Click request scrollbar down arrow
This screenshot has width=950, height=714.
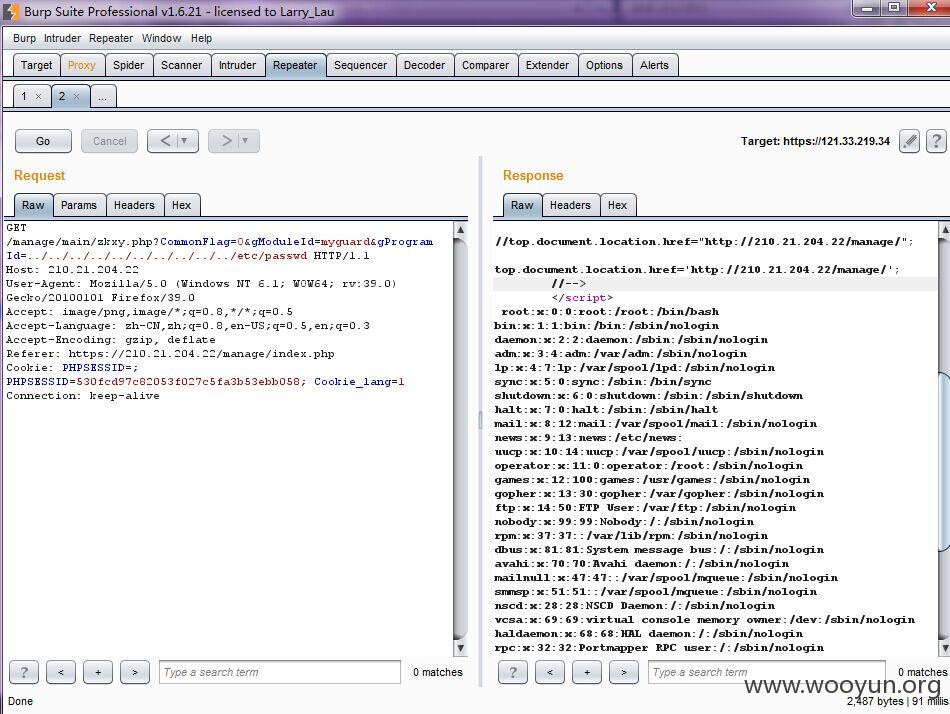[x=460, y=648]
